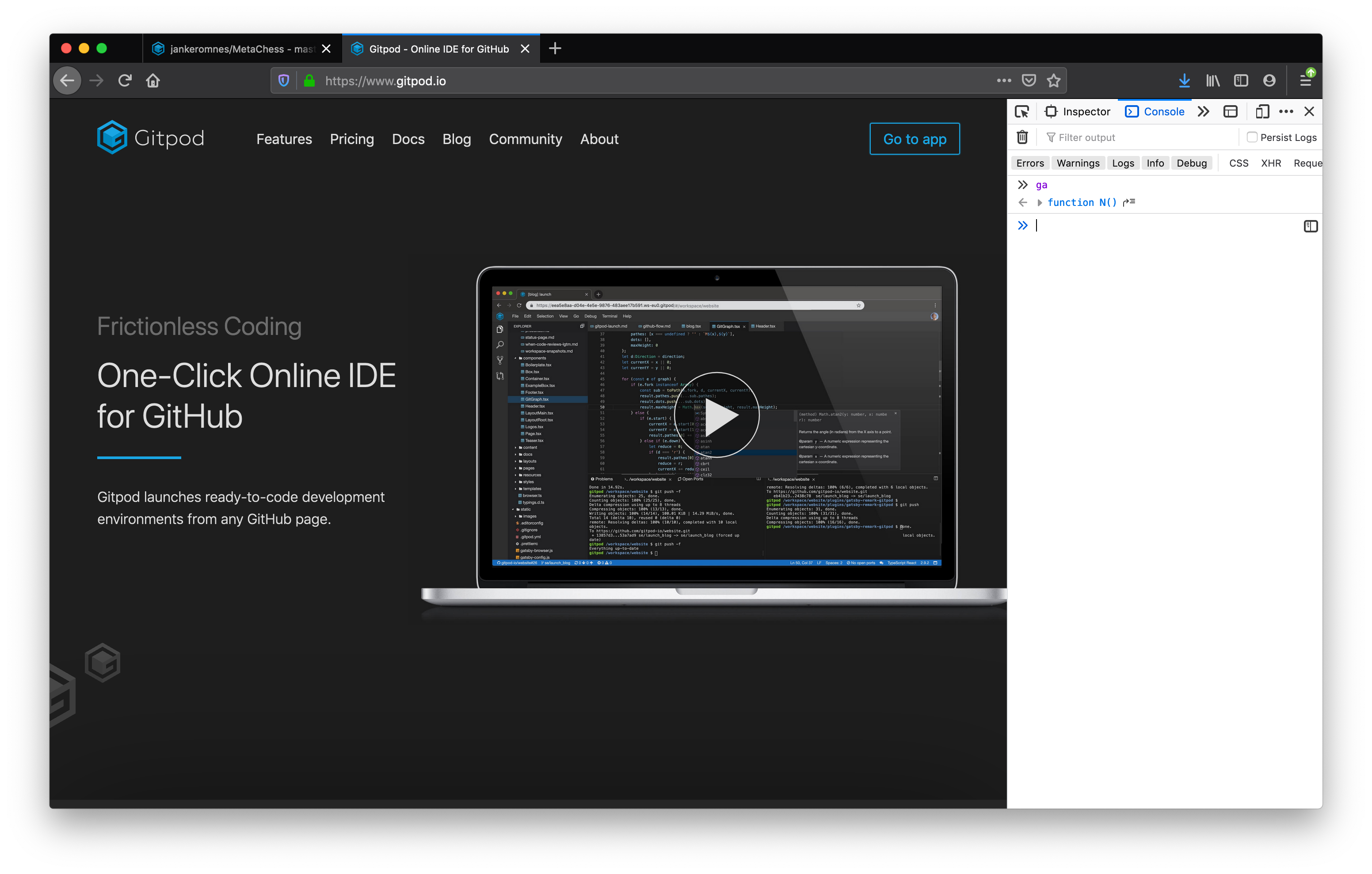Reload the current page
The width and height of the screenshot is (1372, 874).
pos(125,81)
